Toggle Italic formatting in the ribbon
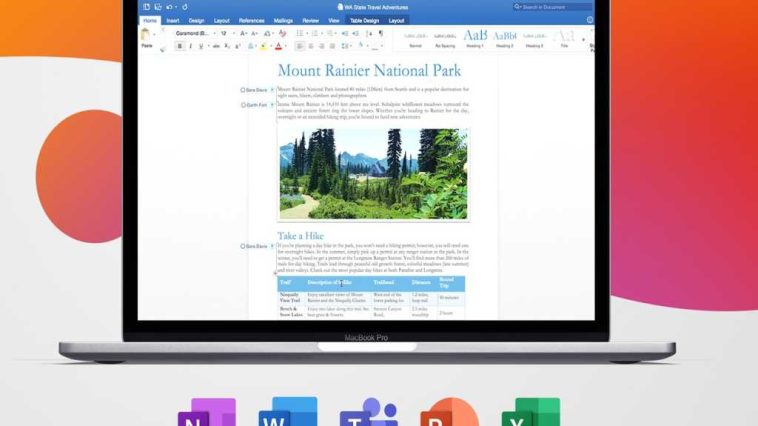Image resolution: width=758 pixels, height=426 pixels. (190, 46)
